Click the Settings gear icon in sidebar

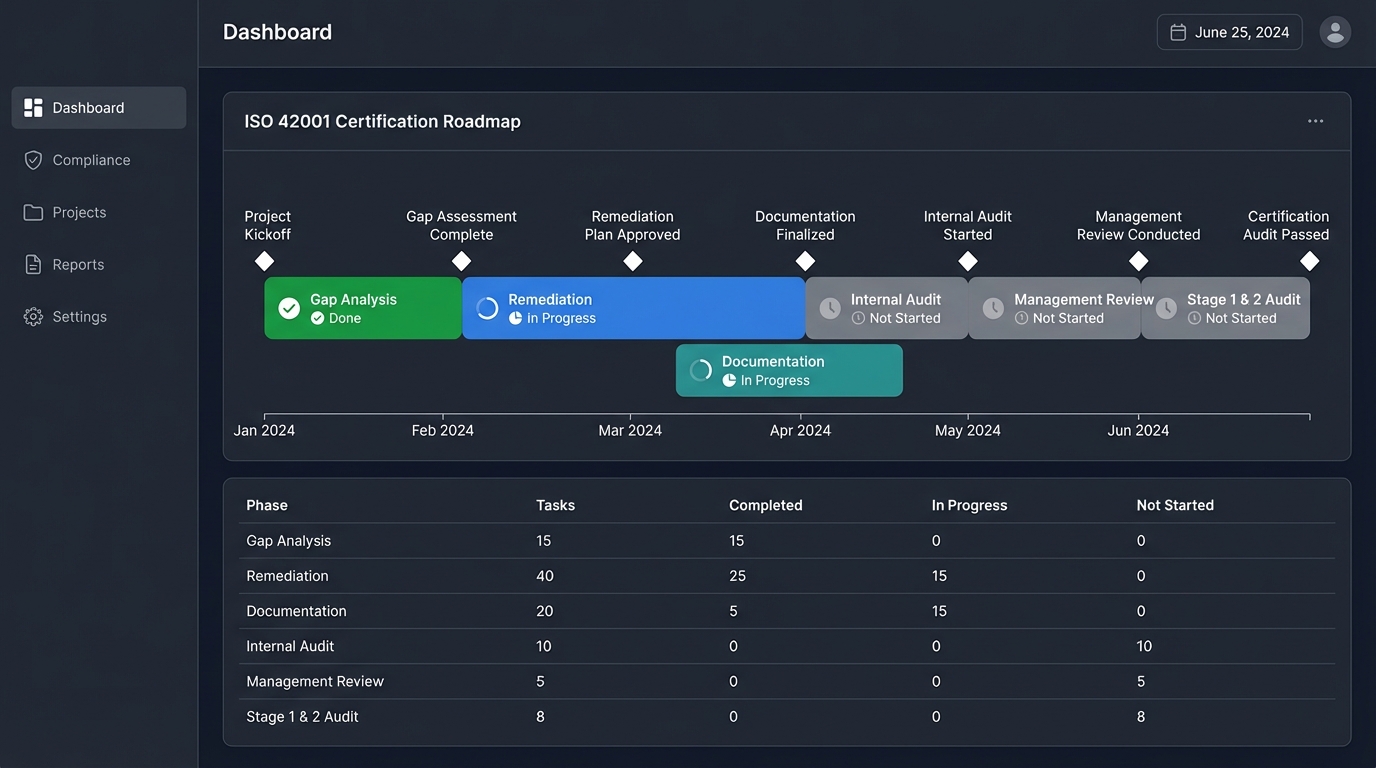click(33, 316)
